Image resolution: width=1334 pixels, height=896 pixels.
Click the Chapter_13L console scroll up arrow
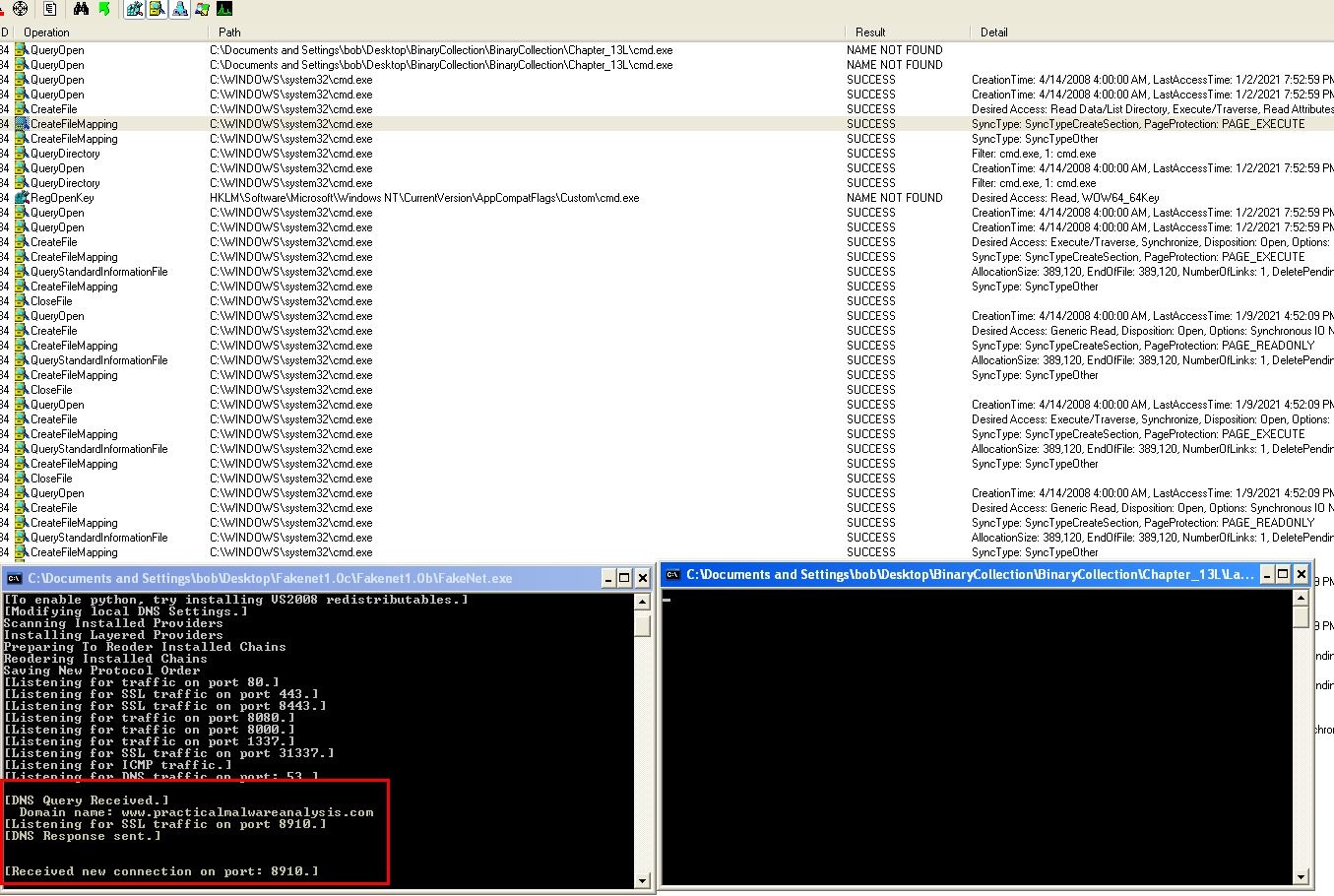(x=1302, y=597)
